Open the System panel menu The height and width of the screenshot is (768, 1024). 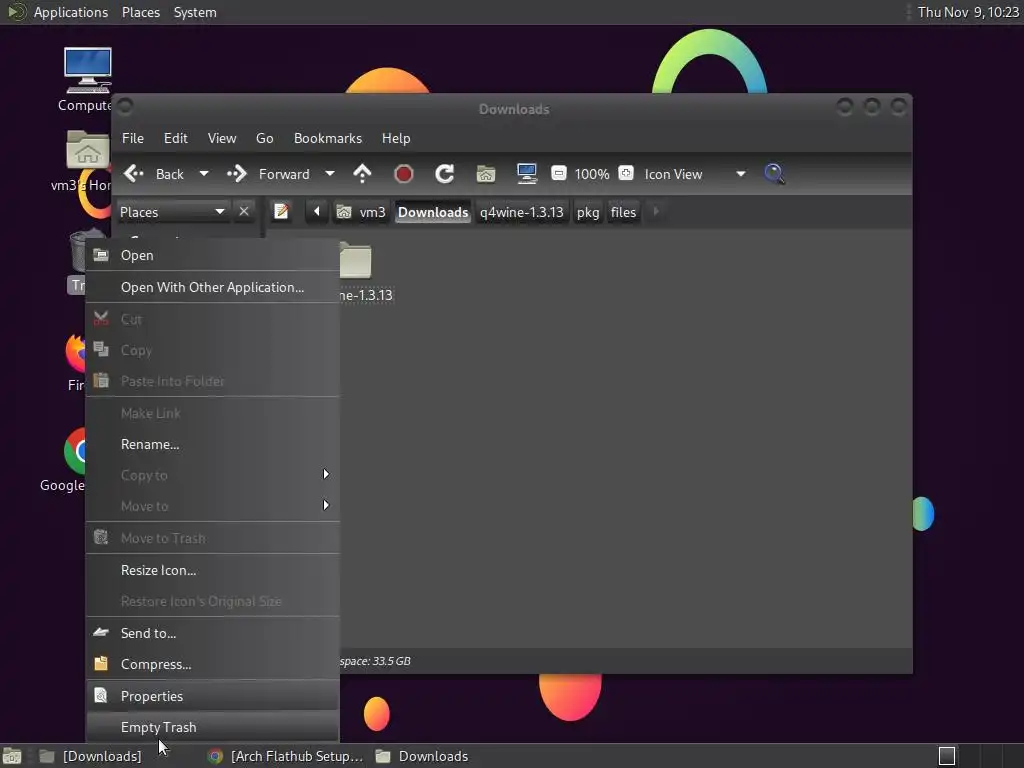[195, 12]
